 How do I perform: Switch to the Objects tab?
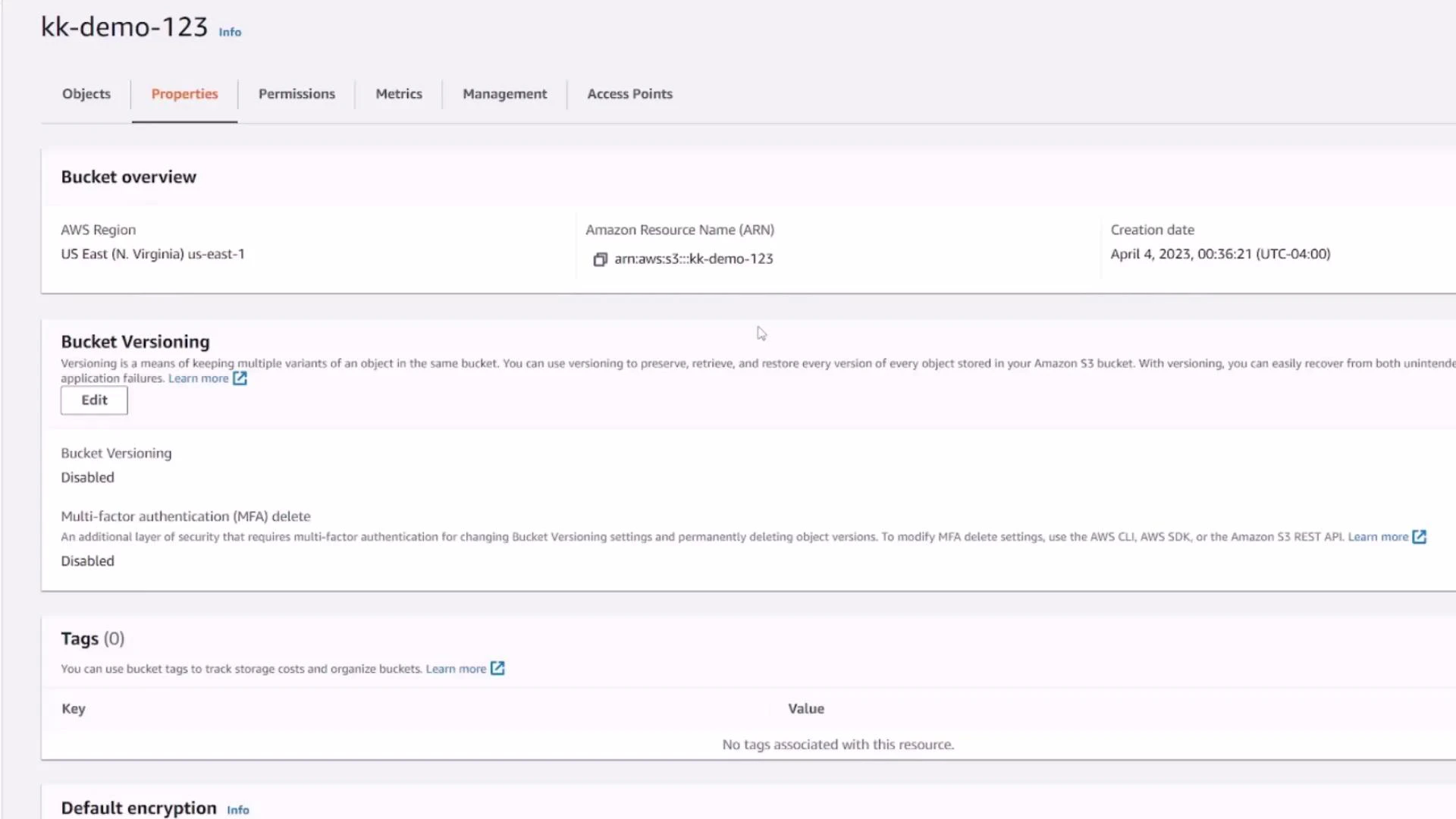point(86,93)
